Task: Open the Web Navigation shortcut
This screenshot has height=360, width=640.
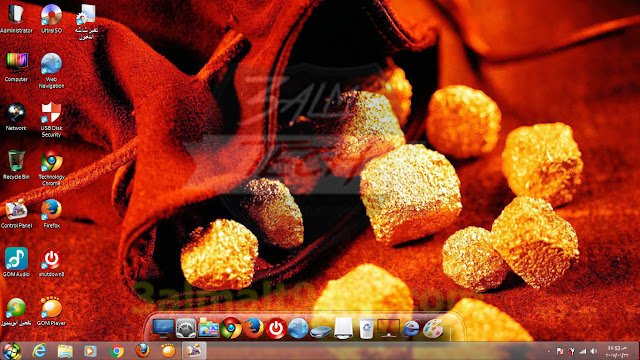Action: pyautogui.click(x=51, y=70)
